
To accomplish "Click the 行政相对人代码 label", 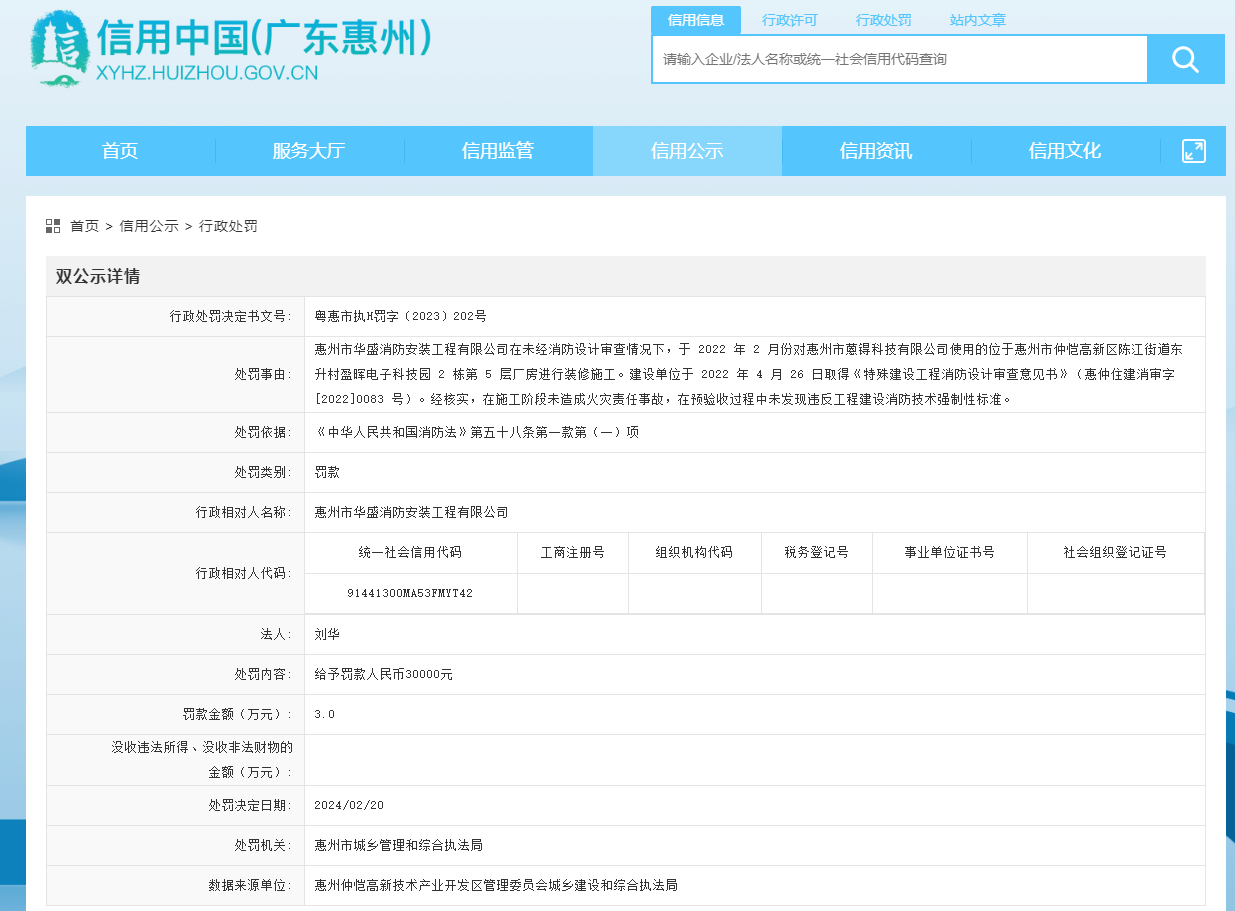I will (244, 573).
